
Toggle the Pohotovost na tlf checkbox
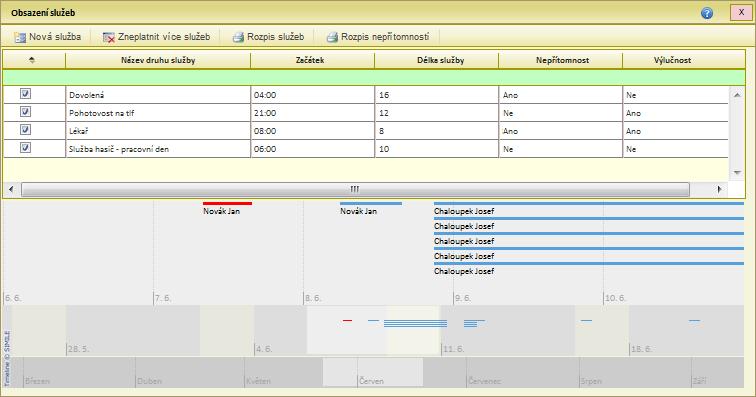click(x=26, y=112)
